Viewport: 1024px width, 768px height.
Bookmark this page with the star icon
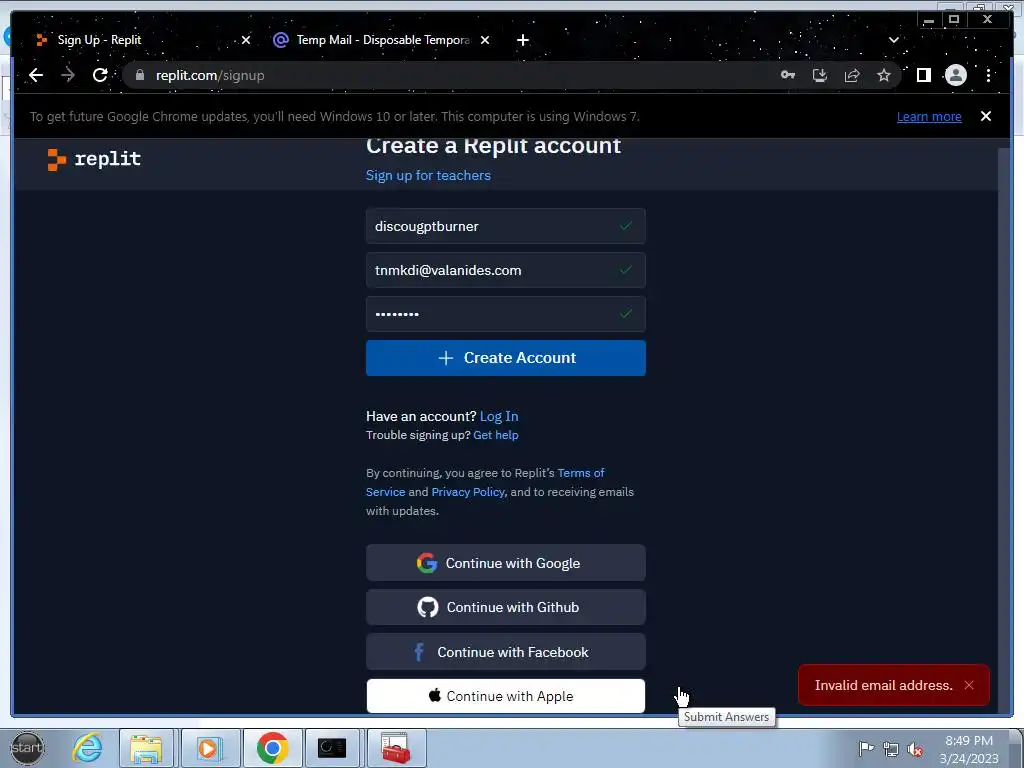[x=884, y=75]
